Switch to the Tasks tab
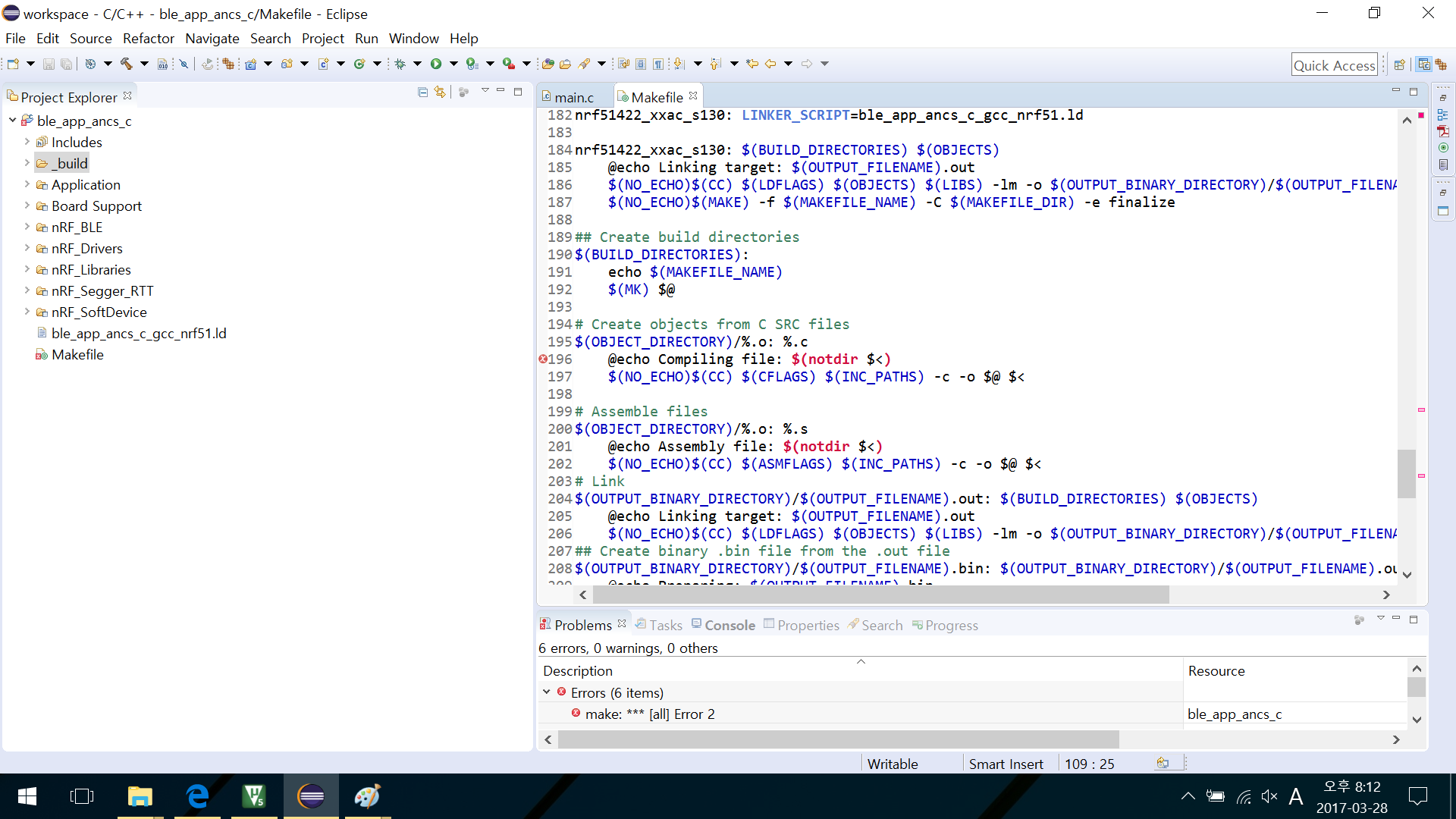 point(659,625)
